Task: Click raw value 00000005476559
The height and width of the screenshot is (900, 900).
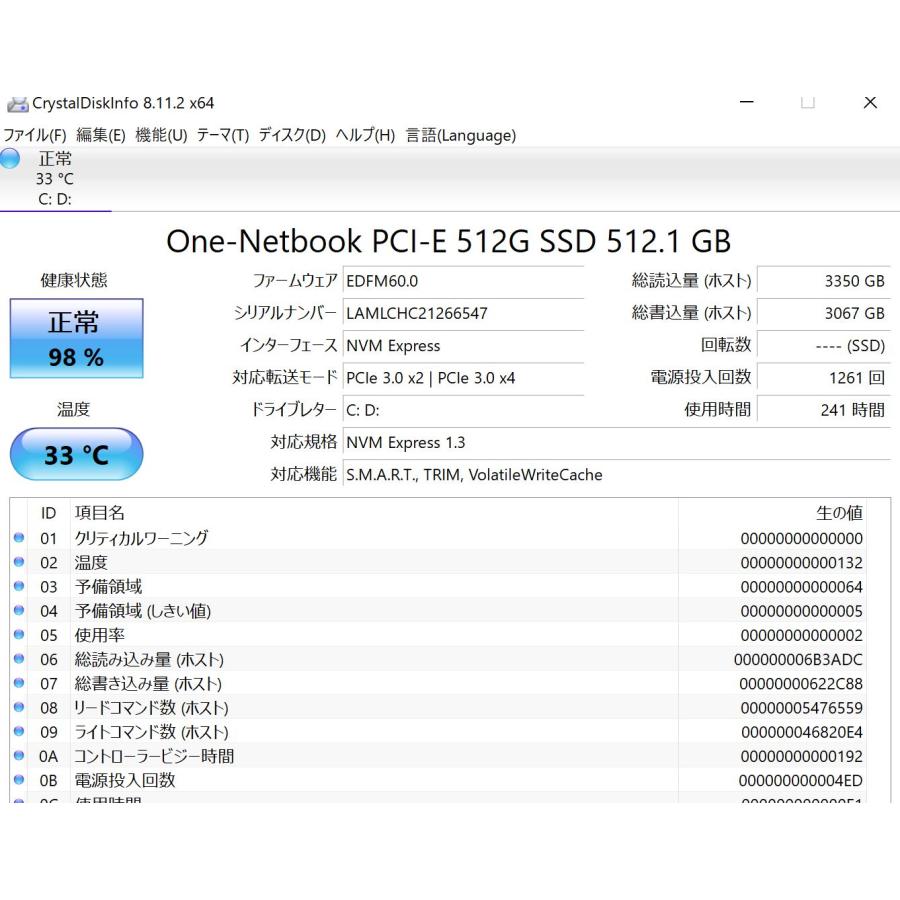Action: coord(801,708)
